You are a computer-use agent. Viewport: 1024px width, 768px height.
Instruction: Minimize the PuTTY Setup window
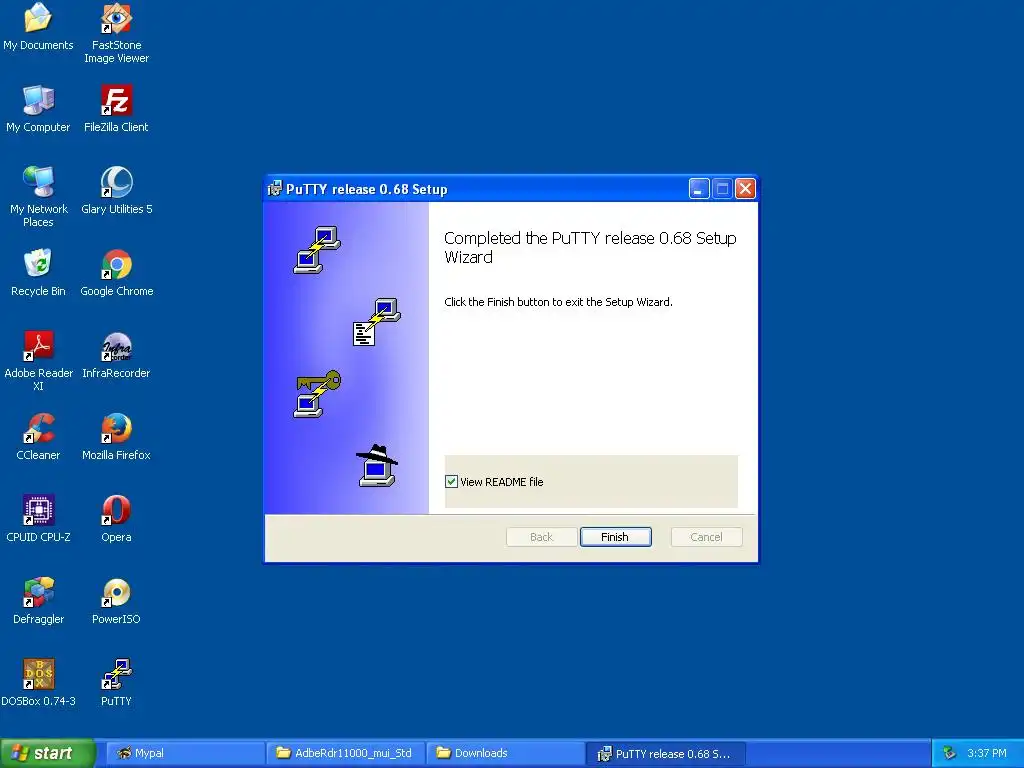[699, 189]
